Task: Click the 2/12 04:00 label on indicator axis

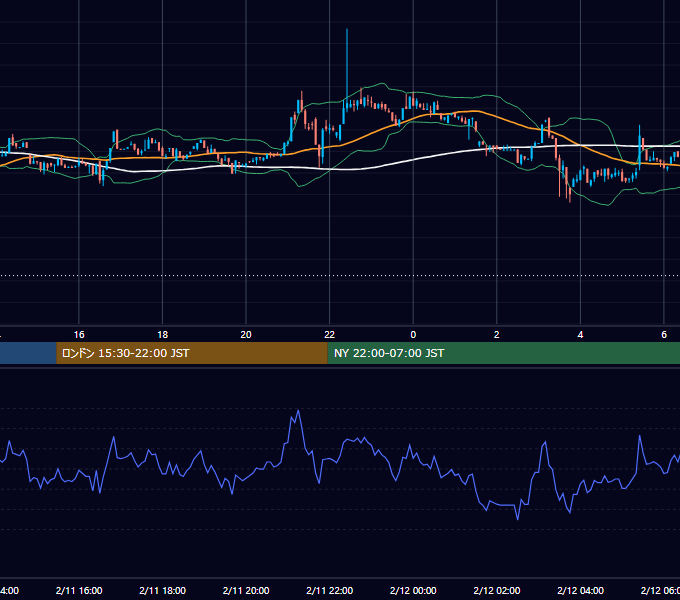Action: coord(580,590)
